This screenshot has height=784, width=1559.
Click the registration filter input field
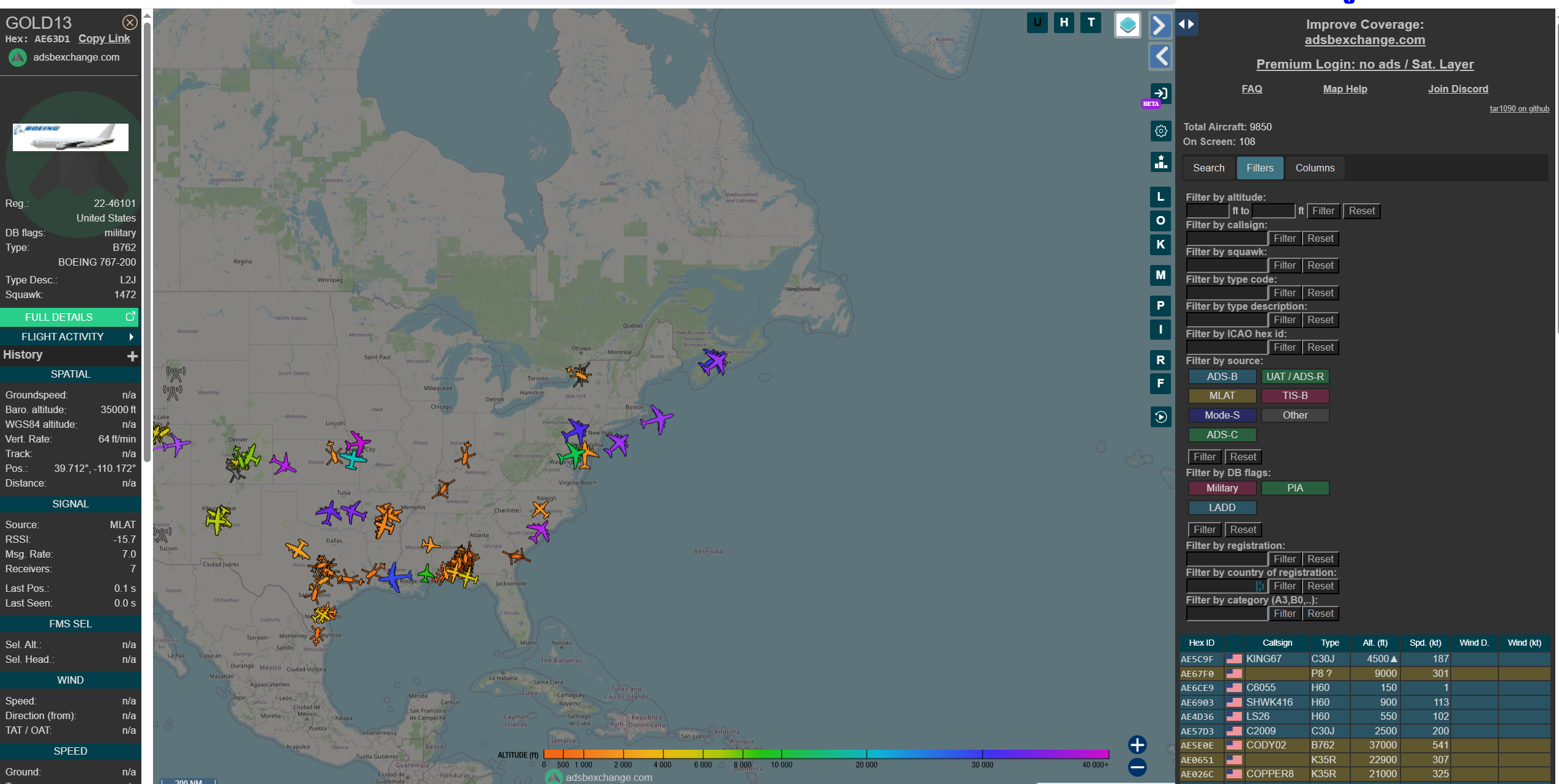point(1227,559)
